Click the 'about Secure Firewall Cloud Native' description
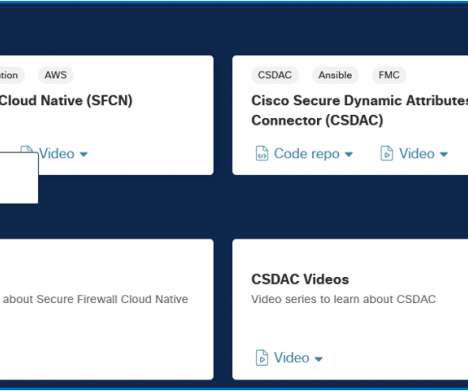The image size is (468, 391). [95, 299]
